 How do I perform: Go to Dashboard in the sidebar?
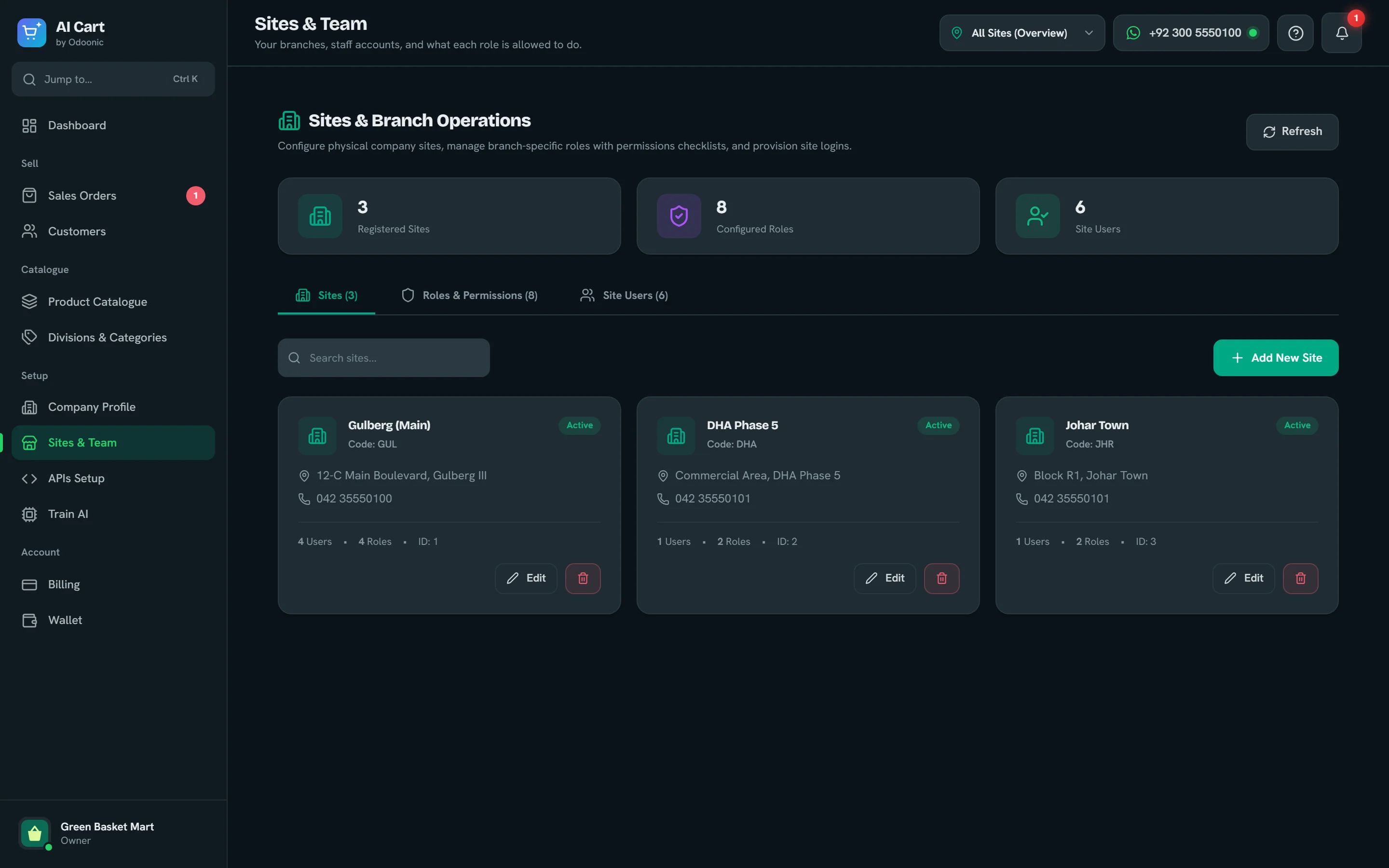click(113, 125)
